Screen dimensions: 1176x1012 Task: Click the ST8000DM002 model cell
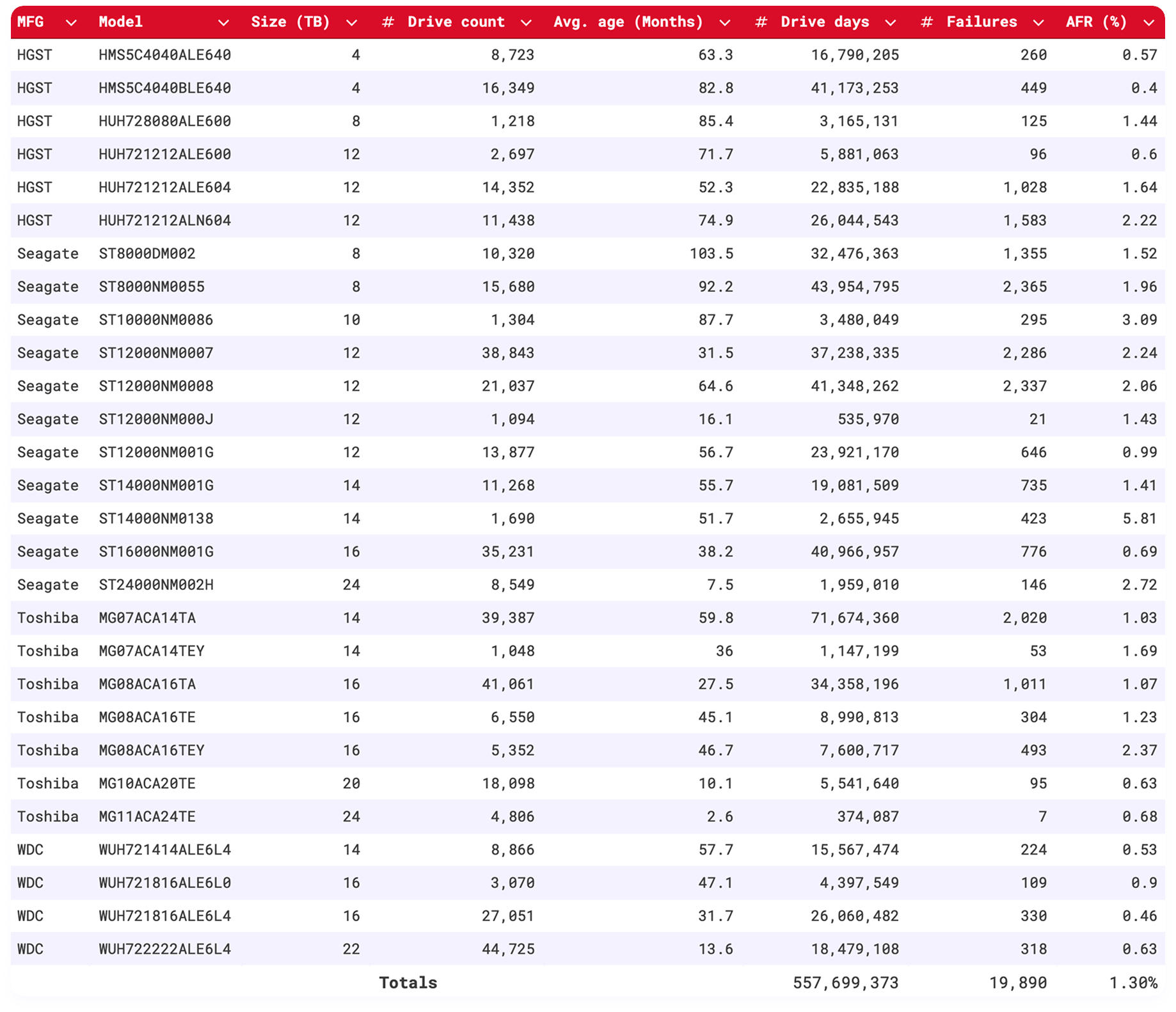(x=147, y=254)
